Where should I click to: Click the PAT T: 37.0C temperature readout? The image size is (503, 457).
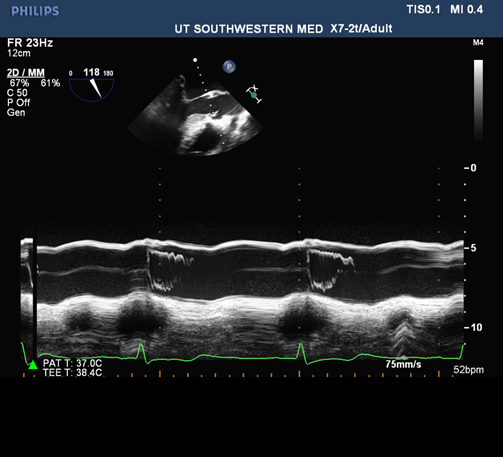pos(72,363)
